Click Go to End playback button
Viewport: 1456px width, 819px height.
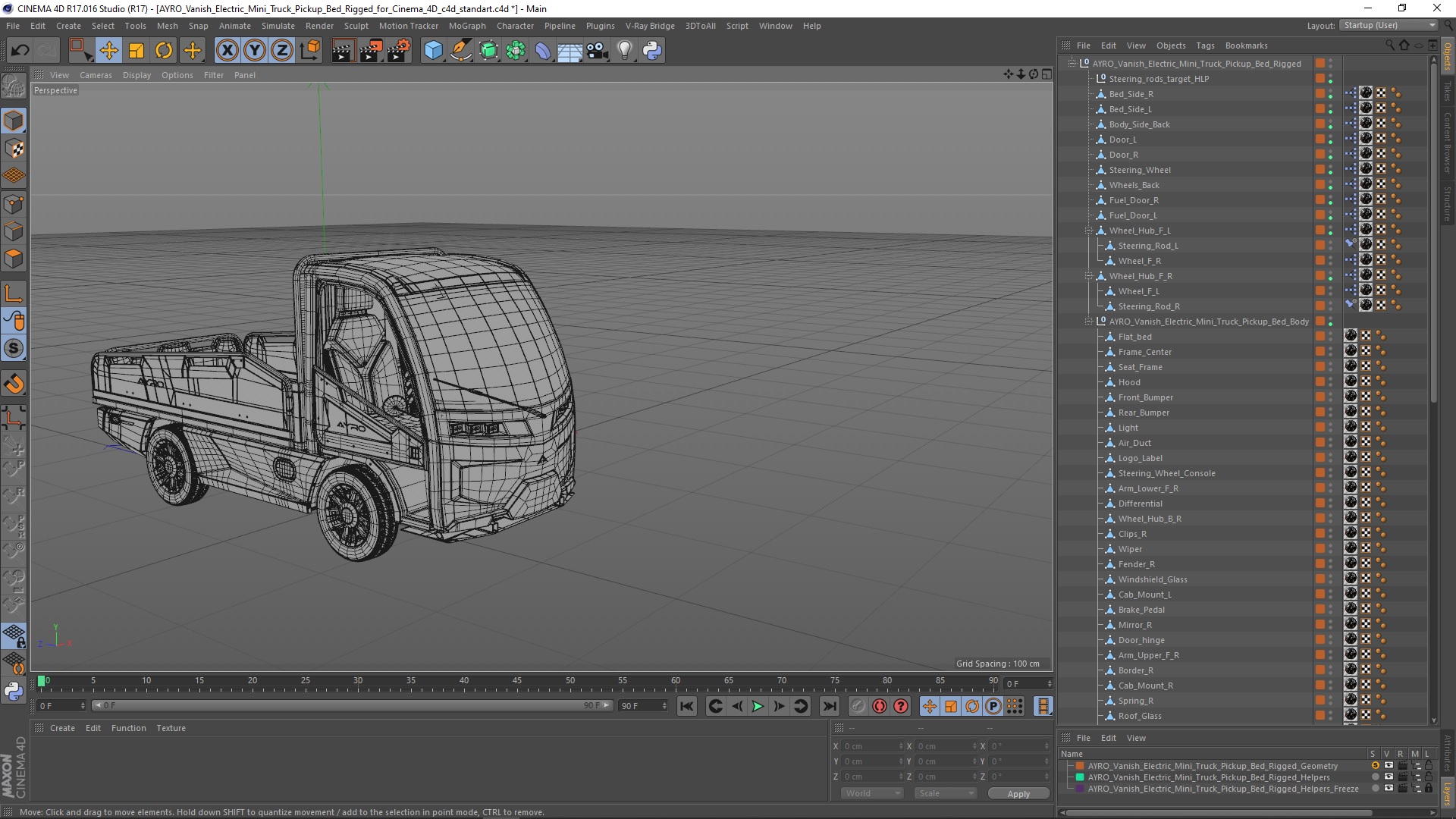point(830,706)
